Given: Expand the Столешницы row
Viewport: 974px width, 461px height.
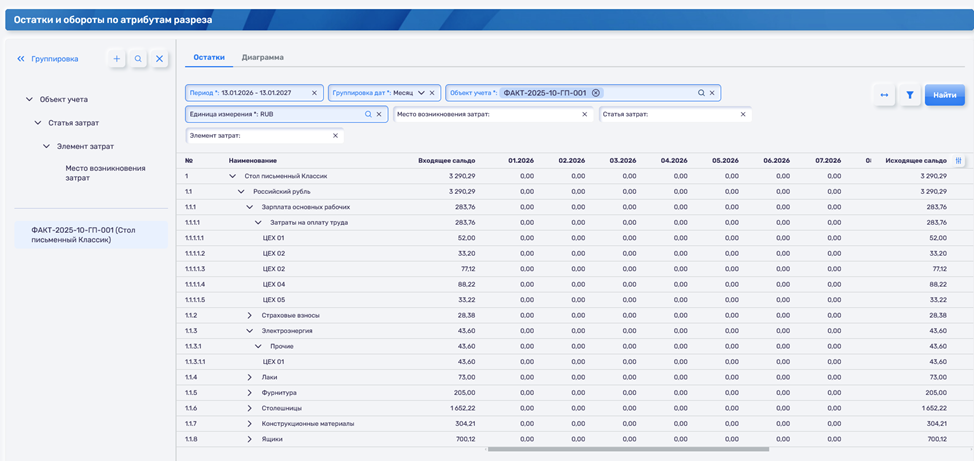Looking at the screenshot, I should click(x=250, y=408).
